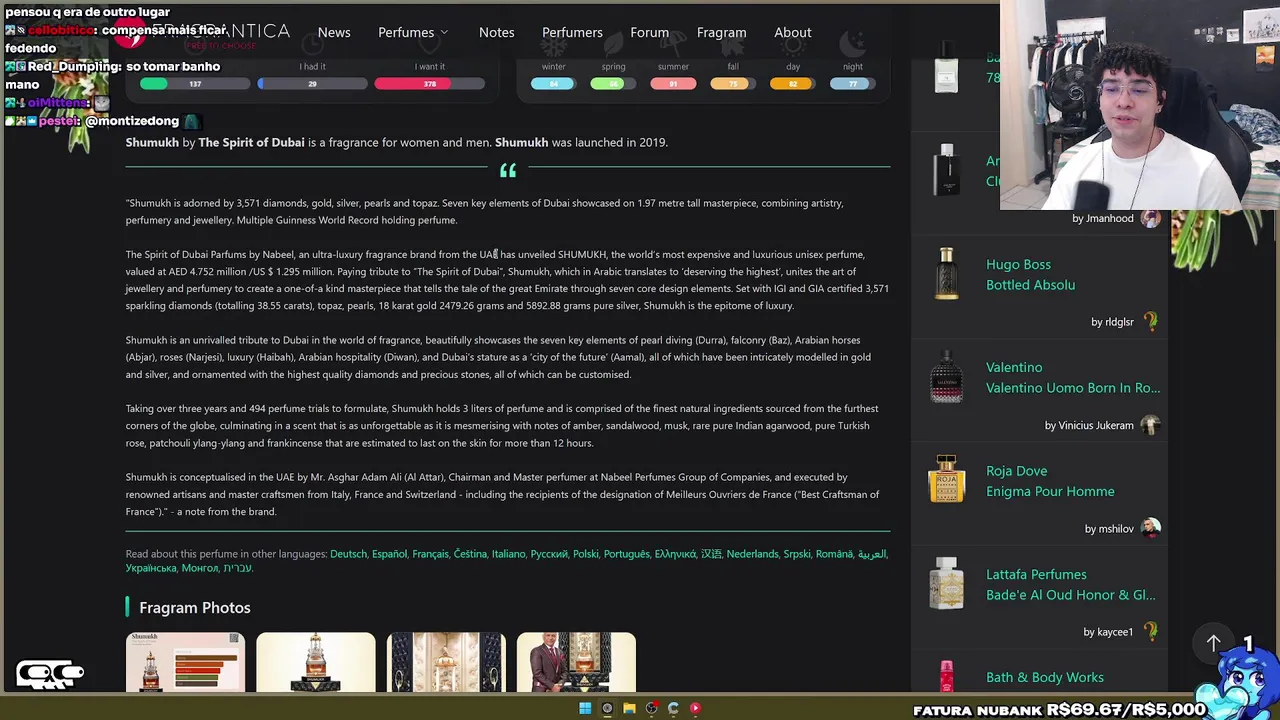Open the grey C-shaped taskbar app
1280x720 pixels.
point(673,708)
